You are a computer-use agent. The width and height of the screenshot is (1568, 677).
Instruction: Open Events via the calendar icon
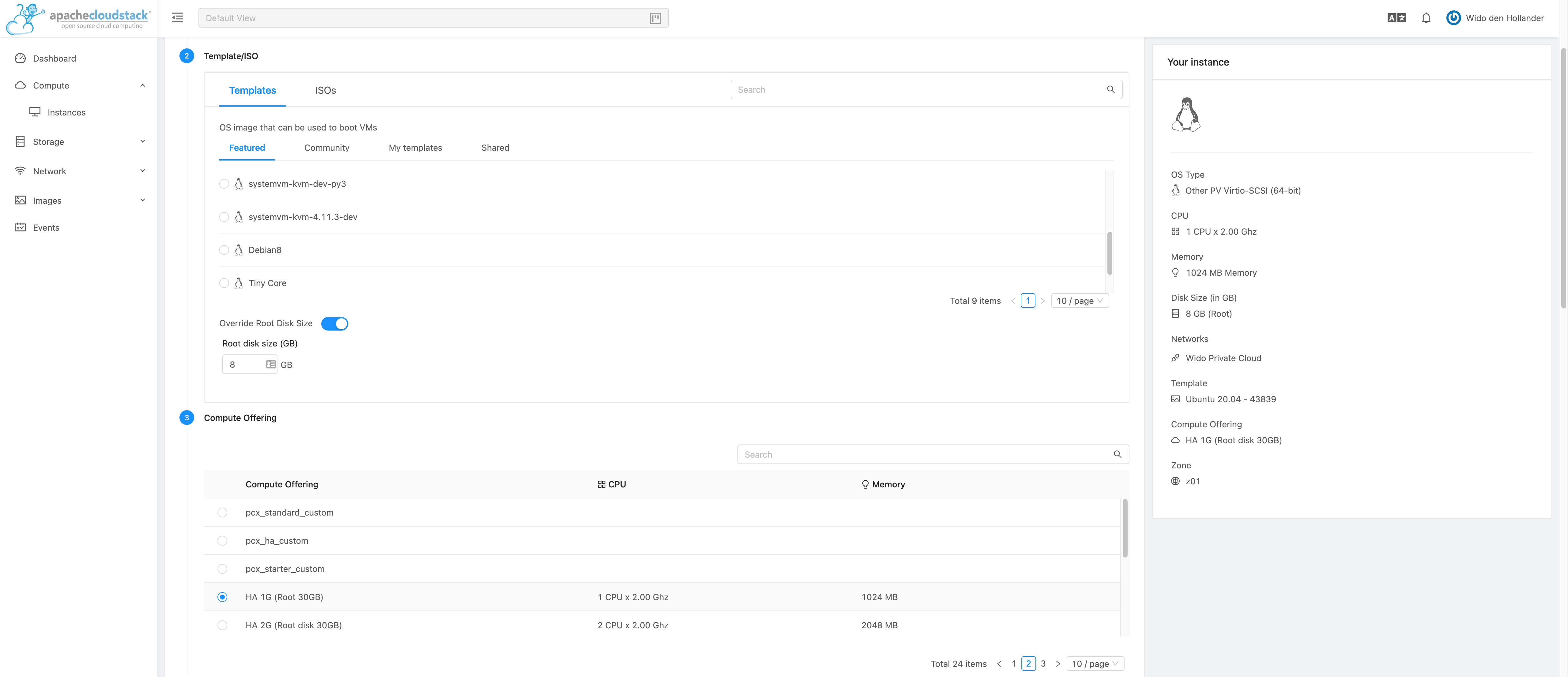tap(20, 227)
